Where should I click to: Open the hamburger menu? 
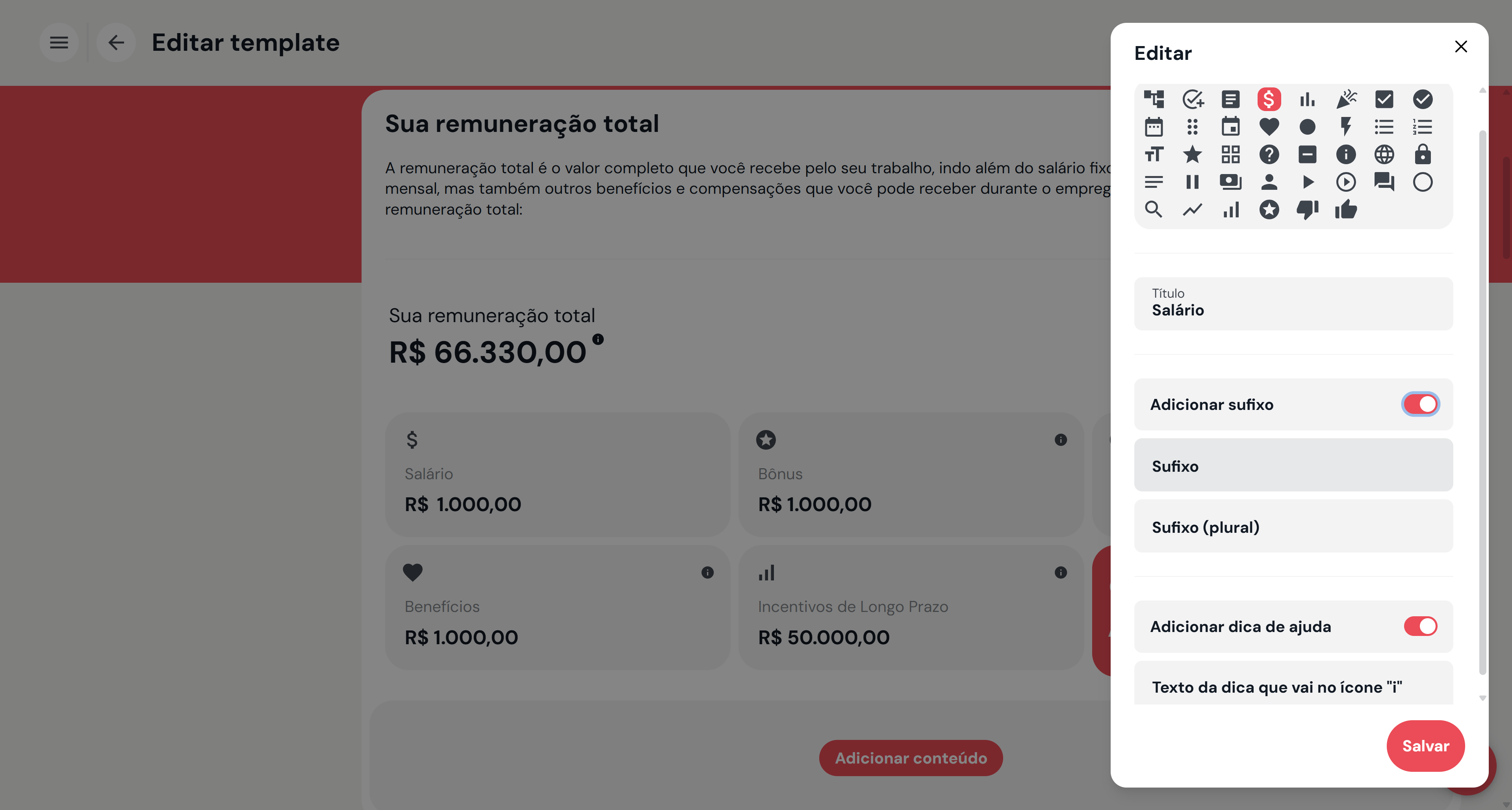click(59, 42)
